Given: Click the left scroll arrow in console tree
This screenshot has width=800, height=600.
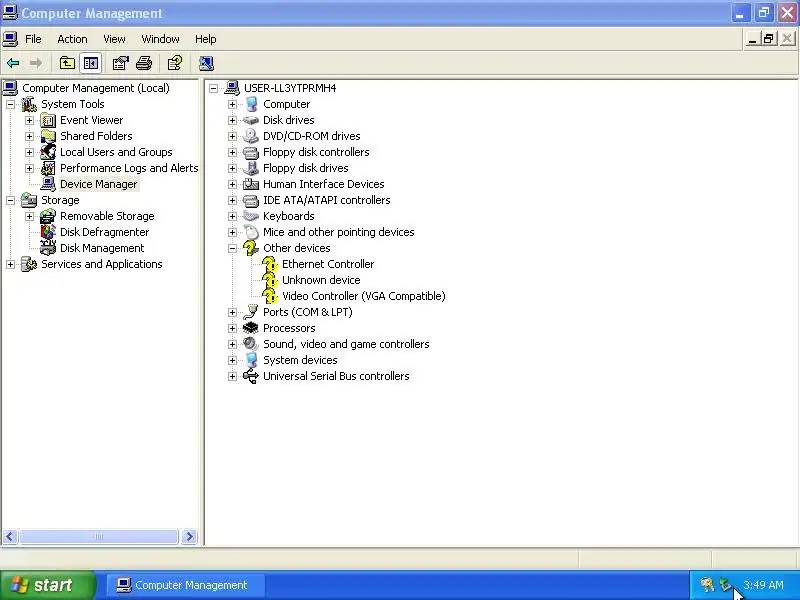Looking at the screenshot, I should 10,537.
